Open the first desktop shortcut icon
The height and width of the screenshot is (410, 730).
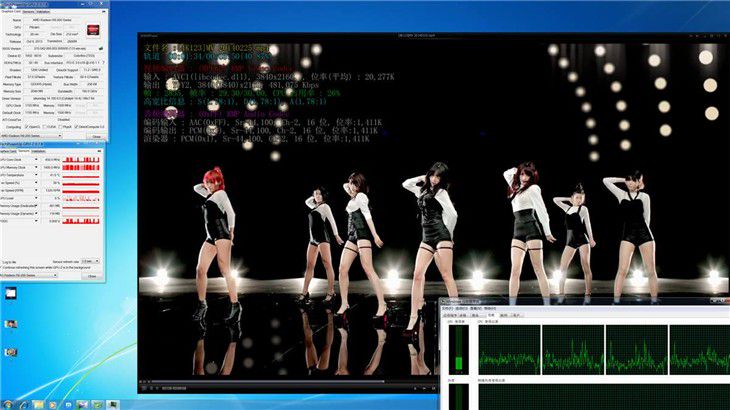tap(10, 293)
